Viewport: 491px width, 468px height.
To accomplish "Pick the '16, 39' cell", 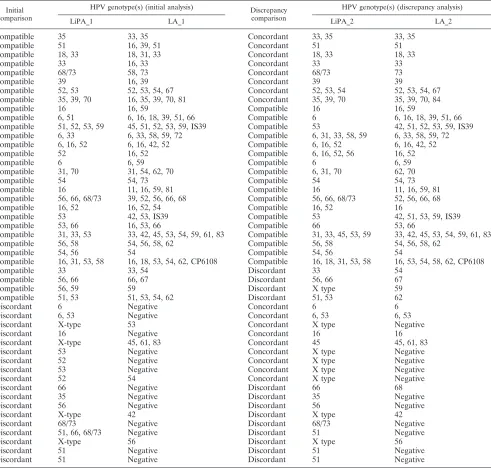I will tap(138, 82).
